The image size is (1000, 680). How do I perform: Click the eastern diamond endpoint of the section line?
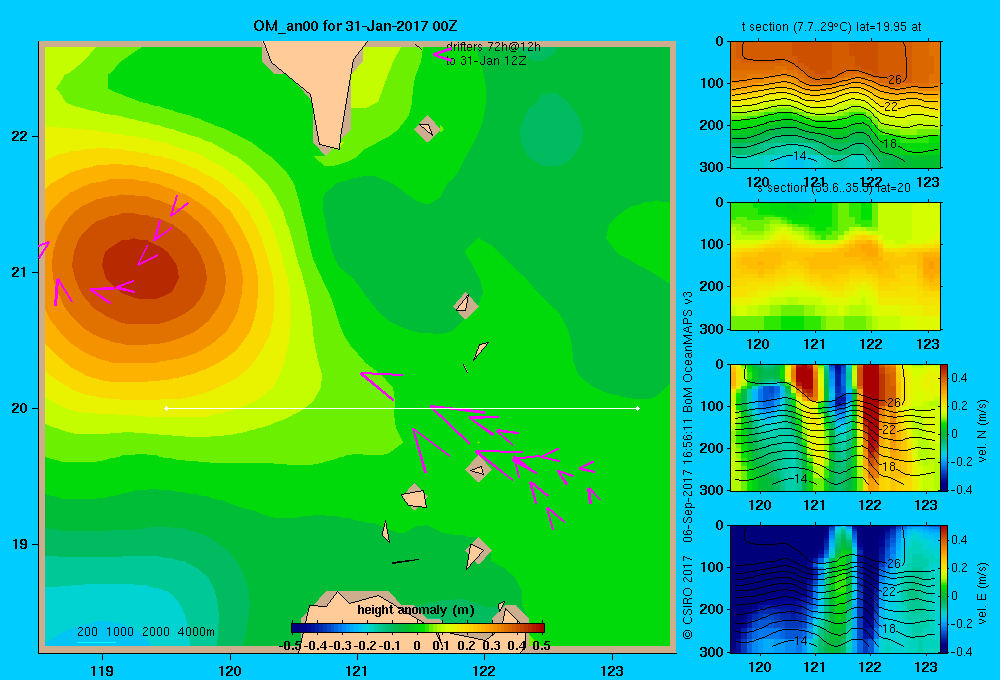(x=638, y=408)
